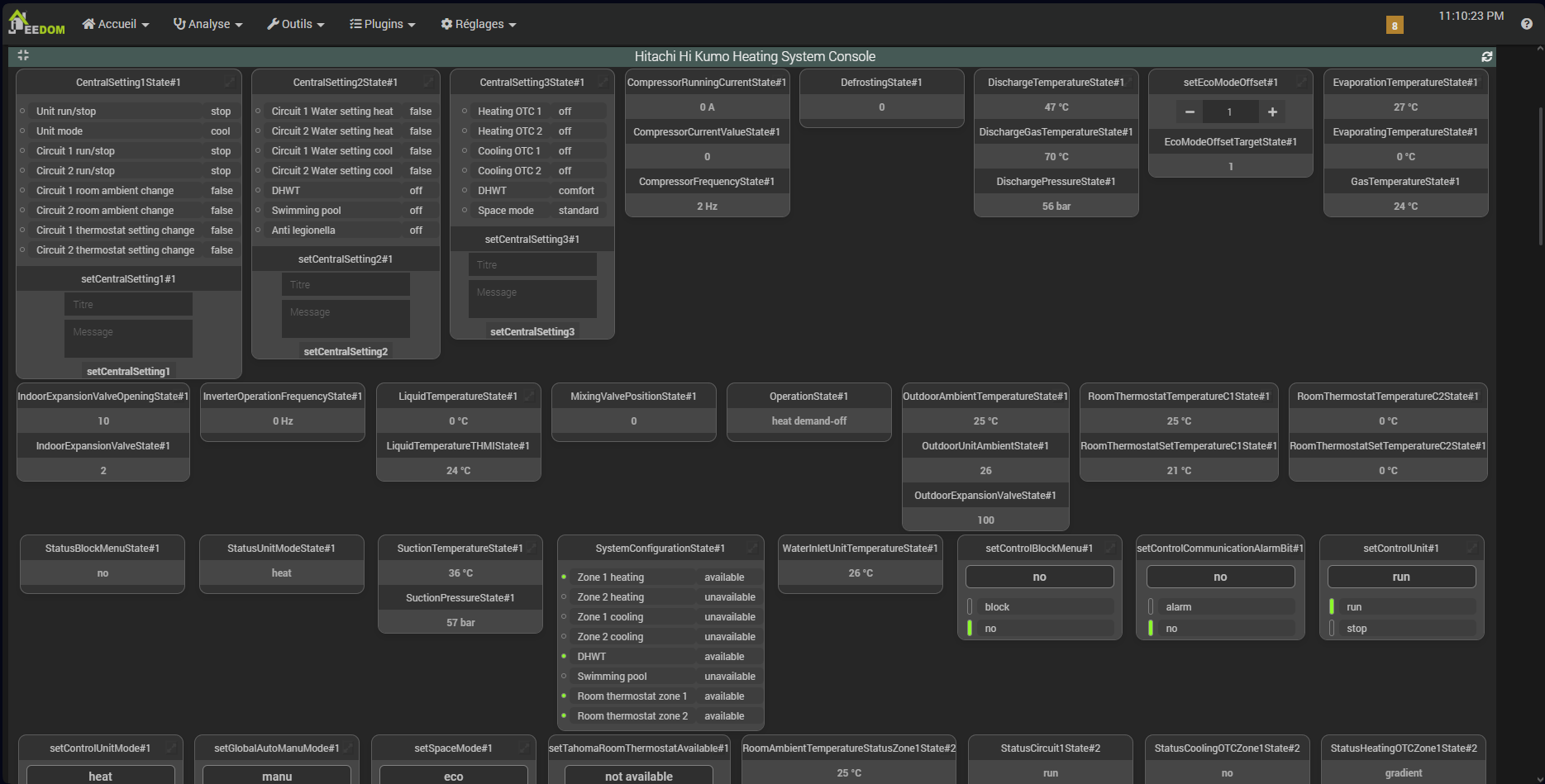This screenshot has width=1545, height=784.
Task: Open the setTahomaRoomThermostatAvailable 'not available' dropdown
Action: [639, 775]
